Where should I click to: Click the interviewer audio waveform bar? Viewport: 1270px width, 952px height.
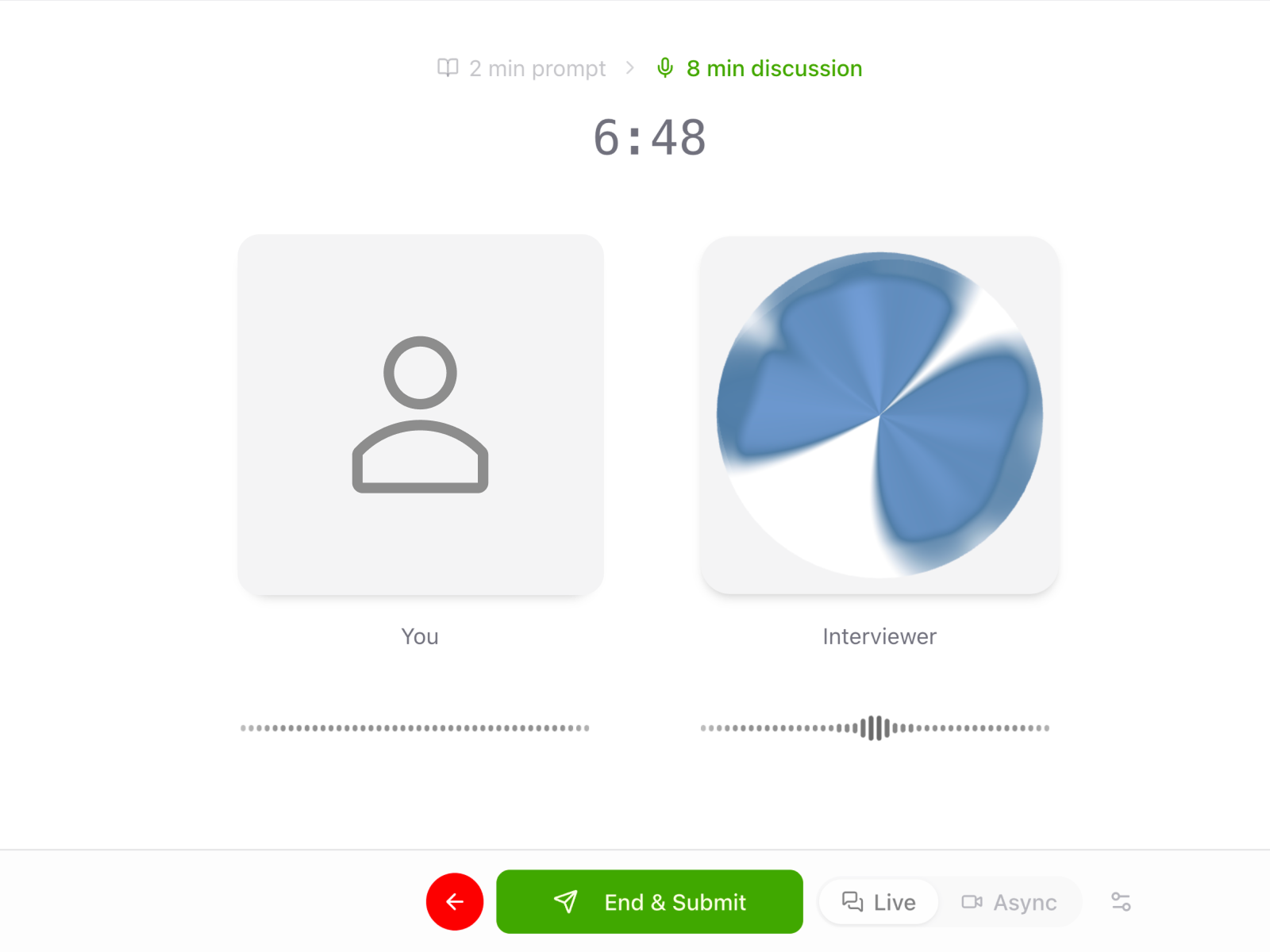[875, 727]
